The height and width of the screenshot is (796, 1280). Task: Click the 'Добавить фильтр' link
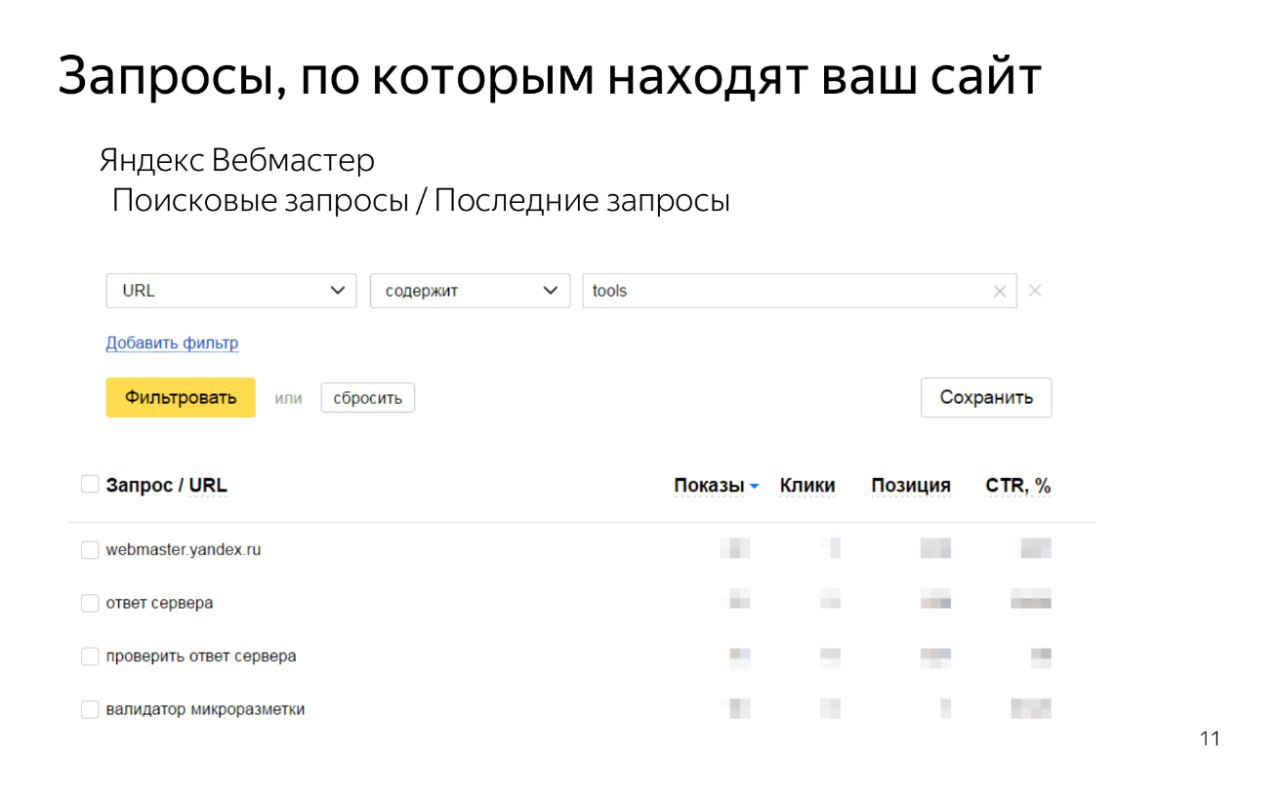[x=172, y=343]
